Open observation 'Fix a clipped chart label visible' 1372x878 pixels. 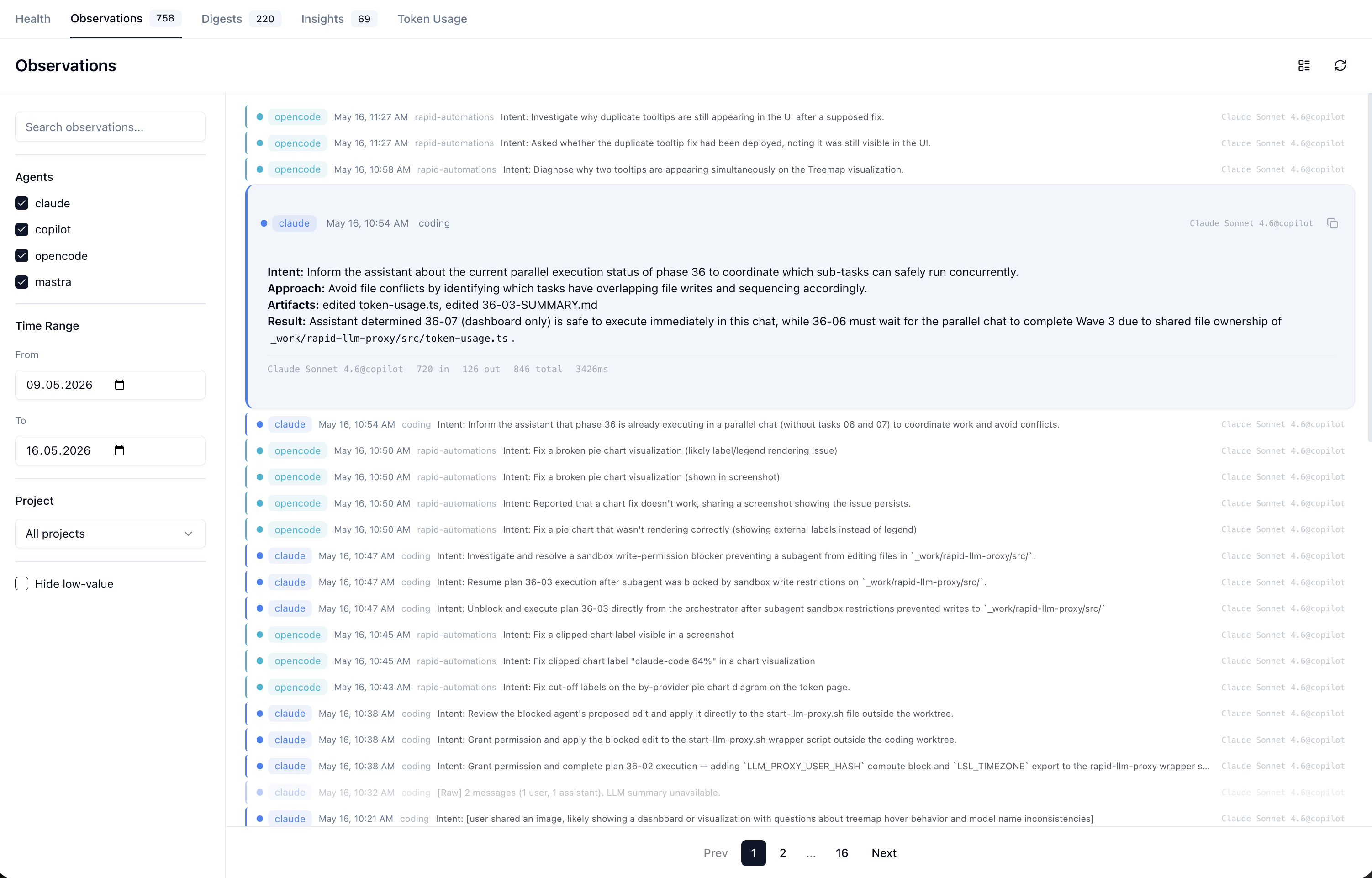point(800,635)
